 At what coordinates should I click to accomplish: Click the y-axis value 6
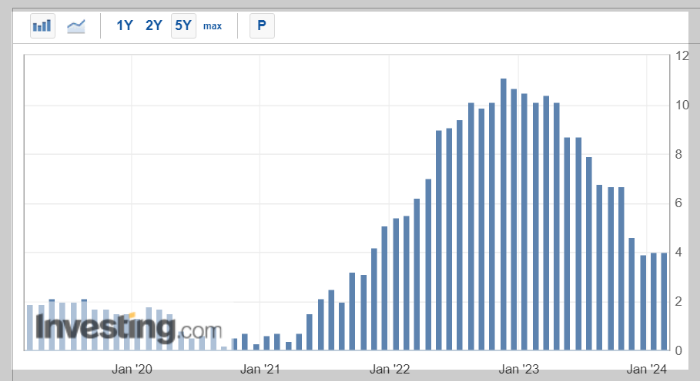click(x=679, y=203)
